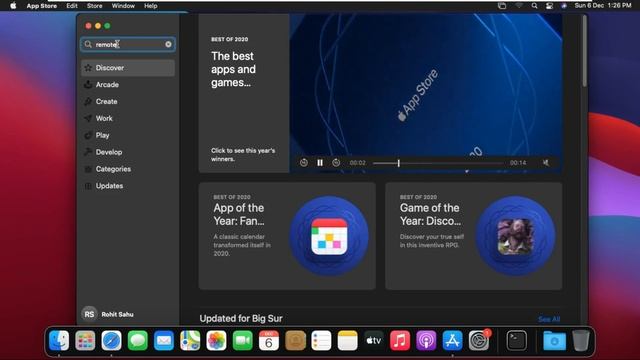Open the date and time in menu bar
The height and width of the screenshot is (360, 640).
pos(603,6)
